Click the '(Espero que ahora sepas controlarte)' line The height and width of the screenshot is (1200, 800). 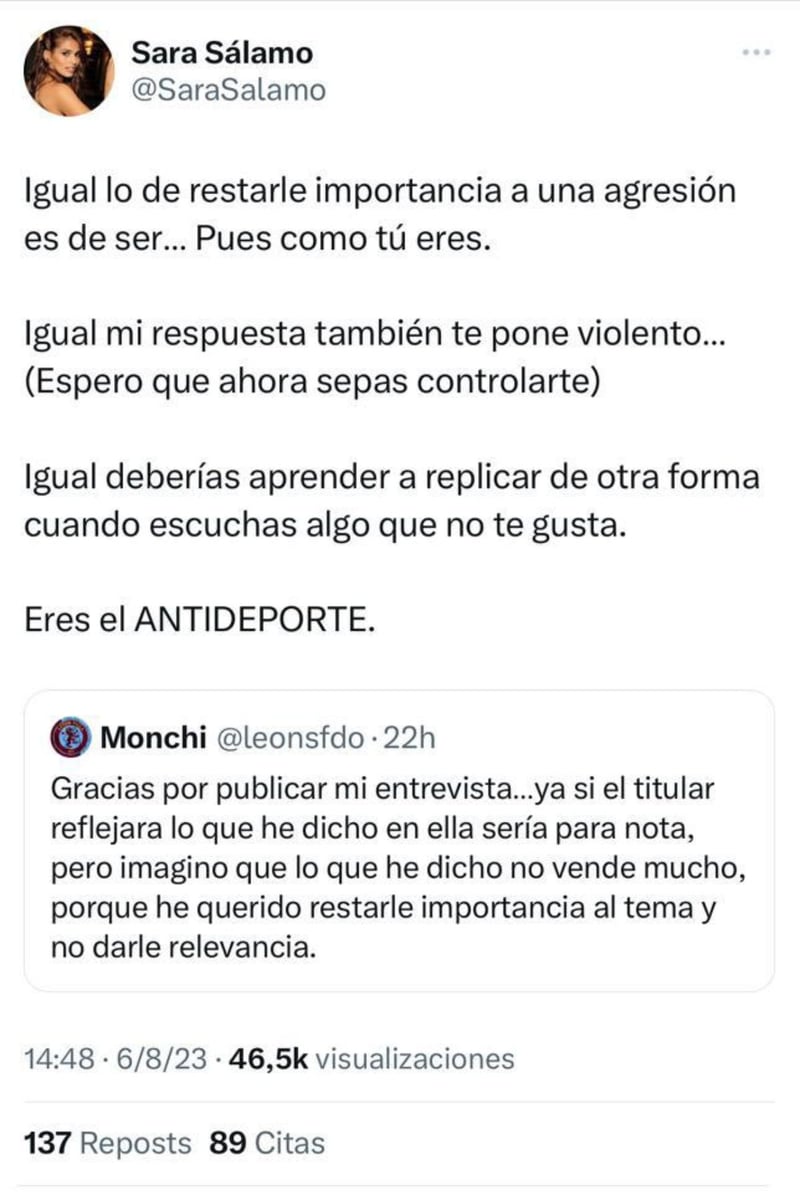(310, 383)
